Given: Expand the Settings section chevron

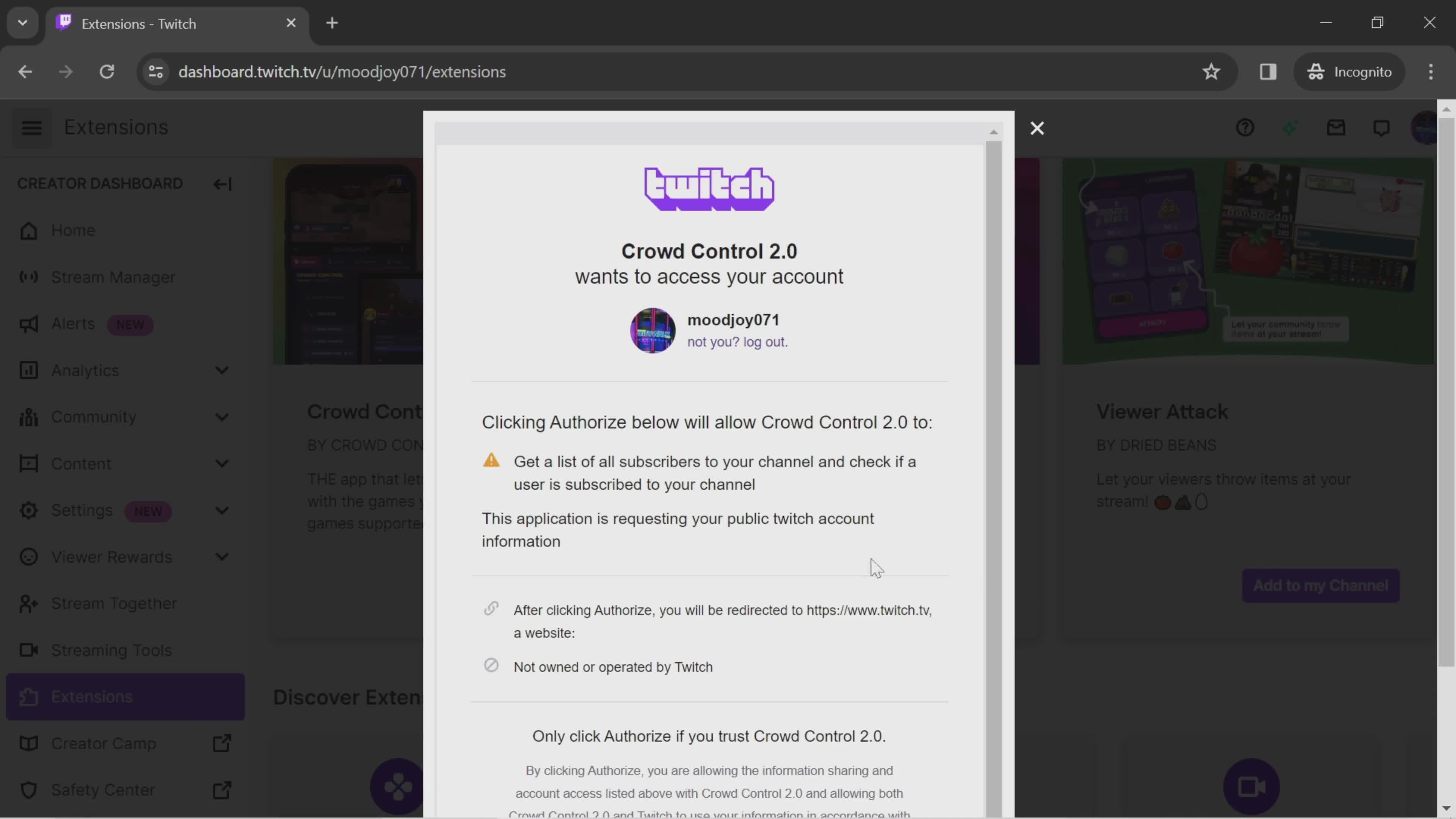Looking at the screenshot, I should pyautogui.click(x=222, y=510).
